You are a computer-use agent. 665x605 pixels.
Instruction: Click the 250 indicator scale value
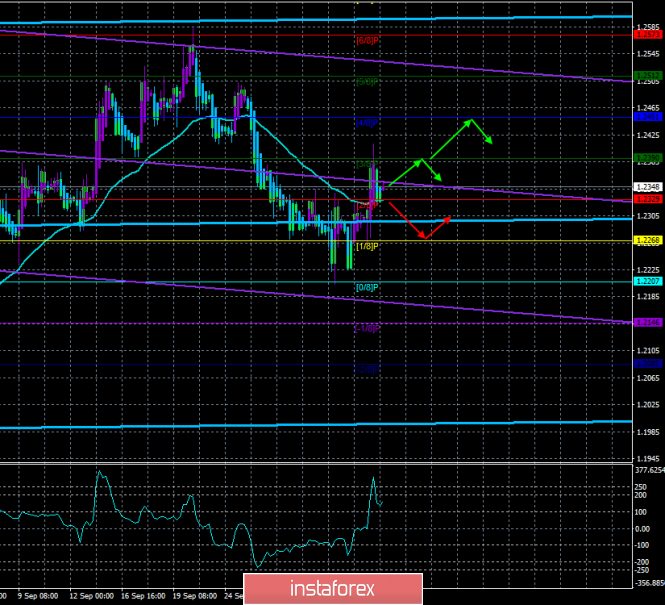641,487
